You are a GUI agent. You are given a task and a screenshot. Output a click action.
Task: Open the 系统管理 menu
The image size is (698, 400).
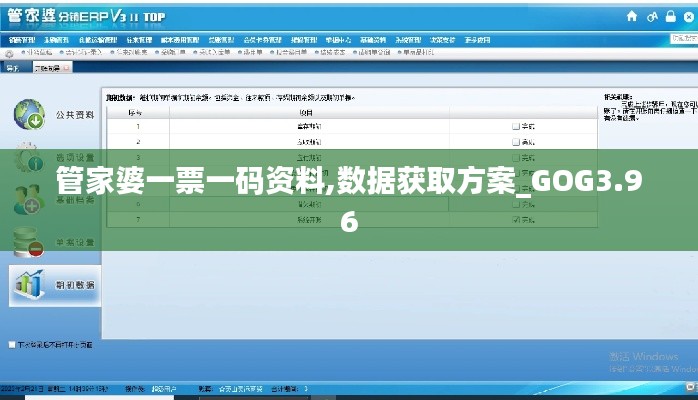[408, 40]
